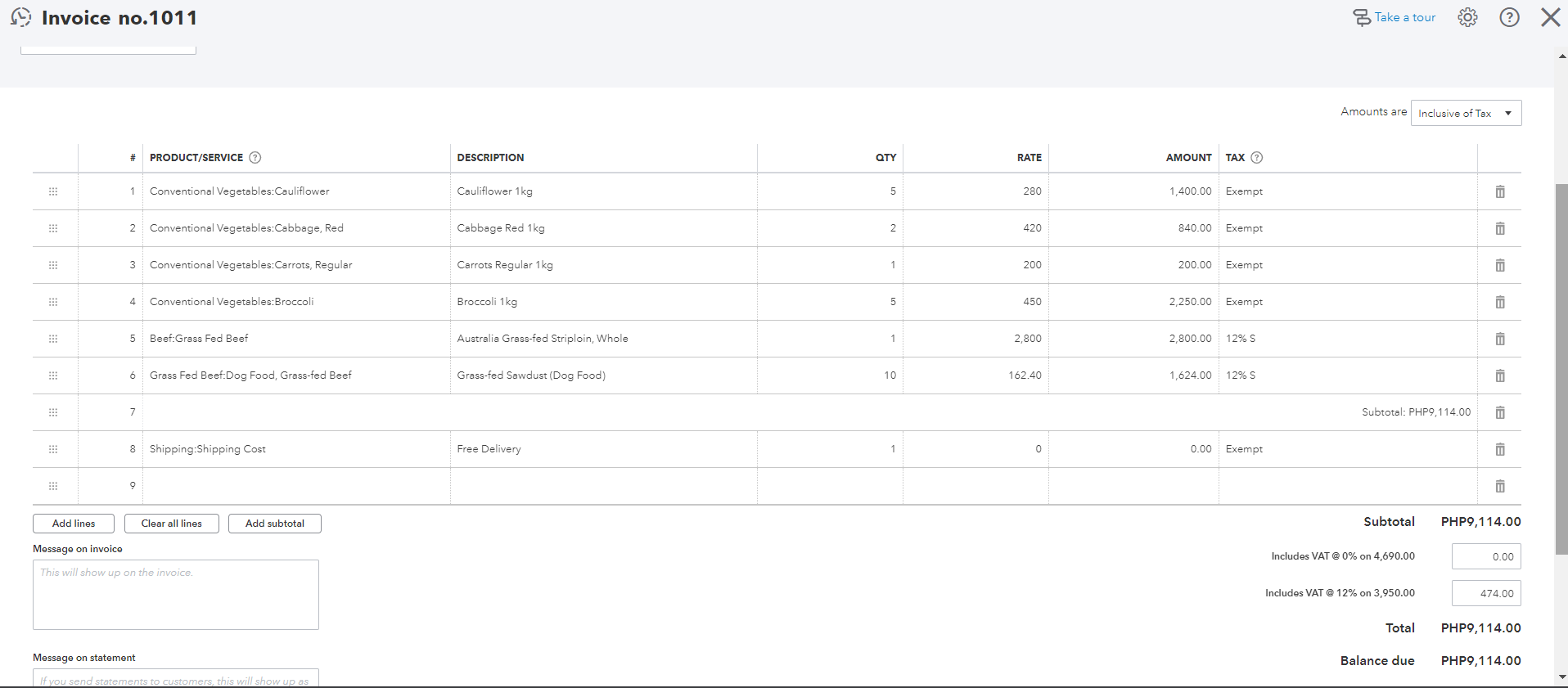The width and height of the screenshot is (1568, 688).
Task: Open the settings gear icon
Action: tap(1467, 17)
